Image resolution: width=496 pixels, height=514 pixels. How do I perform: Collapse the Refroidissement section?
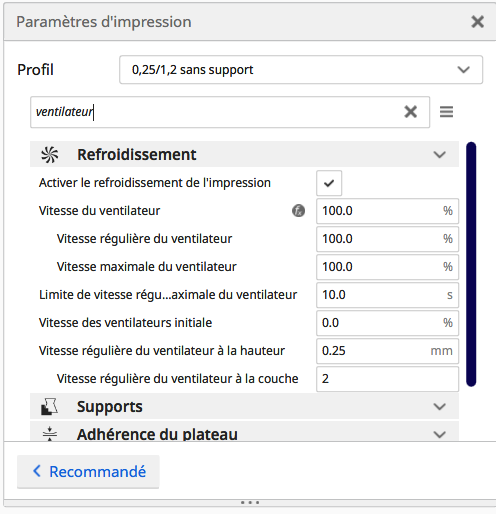tap(439, 155)
